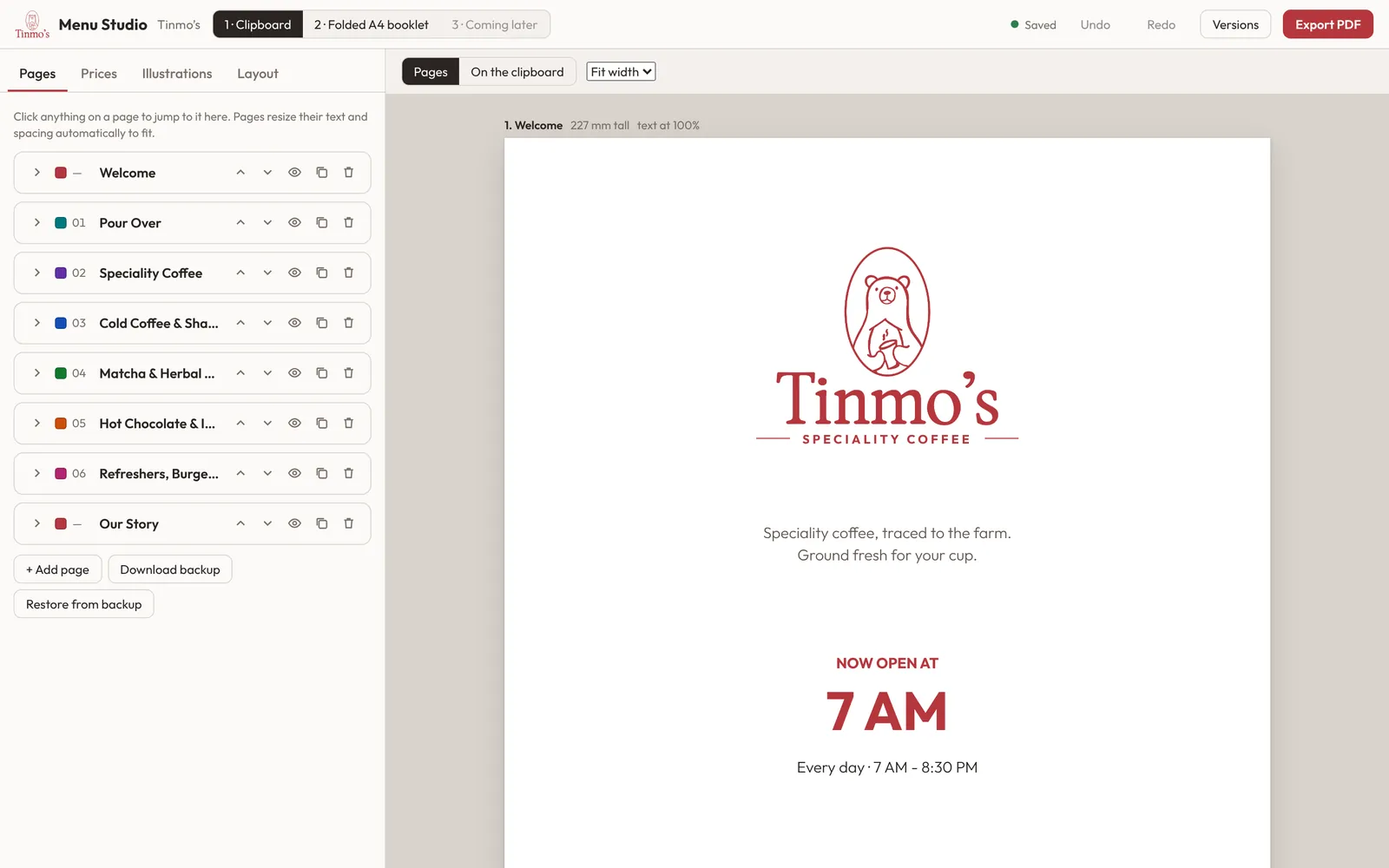Image resolution: width=1389 pixels, height=868 pixels.
Task: Duplicate the Refreshers, Burgers page
Action: tap(321, 473)
